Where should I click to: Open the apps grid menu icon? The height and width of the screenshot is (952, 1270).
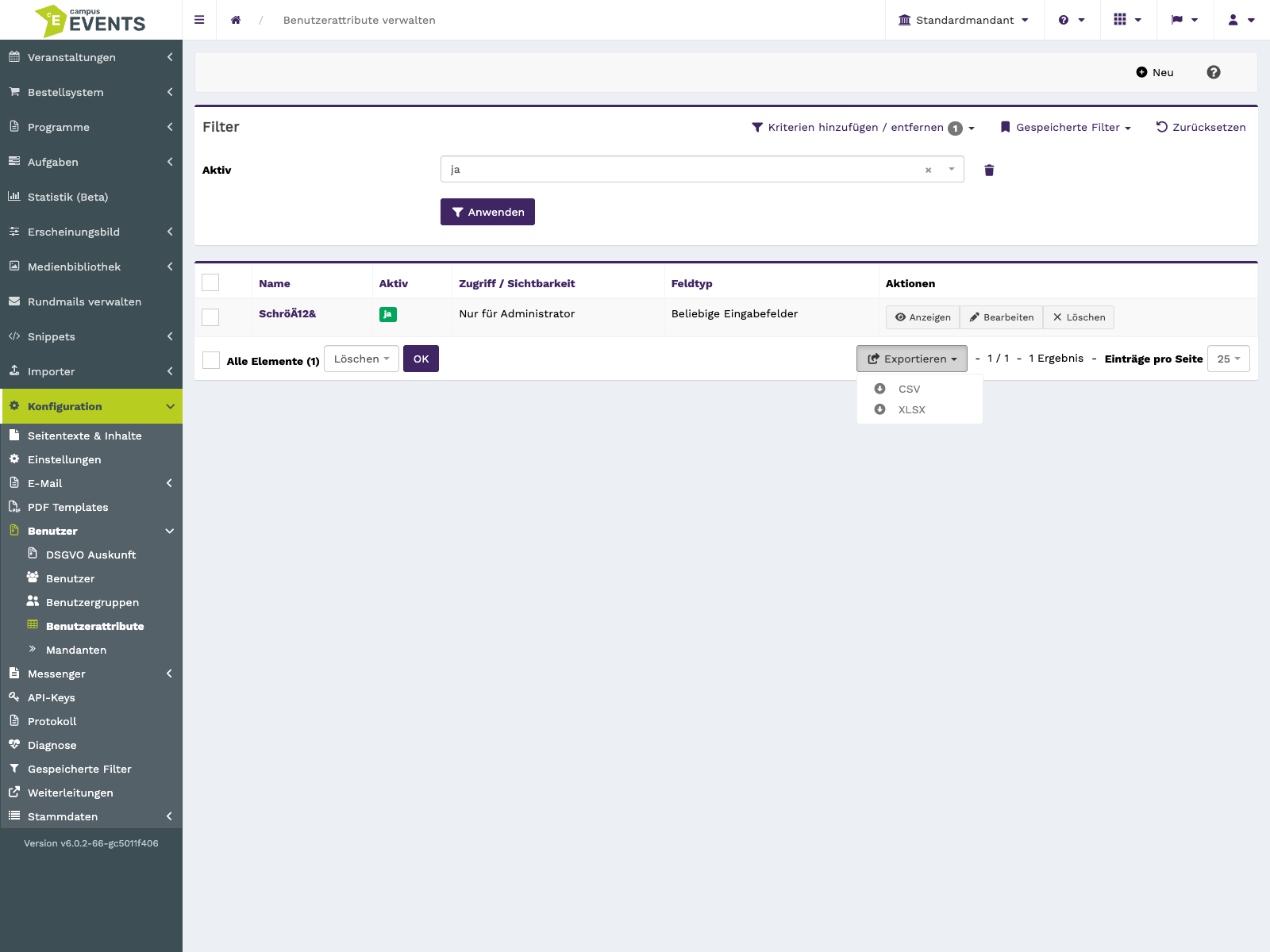(x=1128, y=20)
